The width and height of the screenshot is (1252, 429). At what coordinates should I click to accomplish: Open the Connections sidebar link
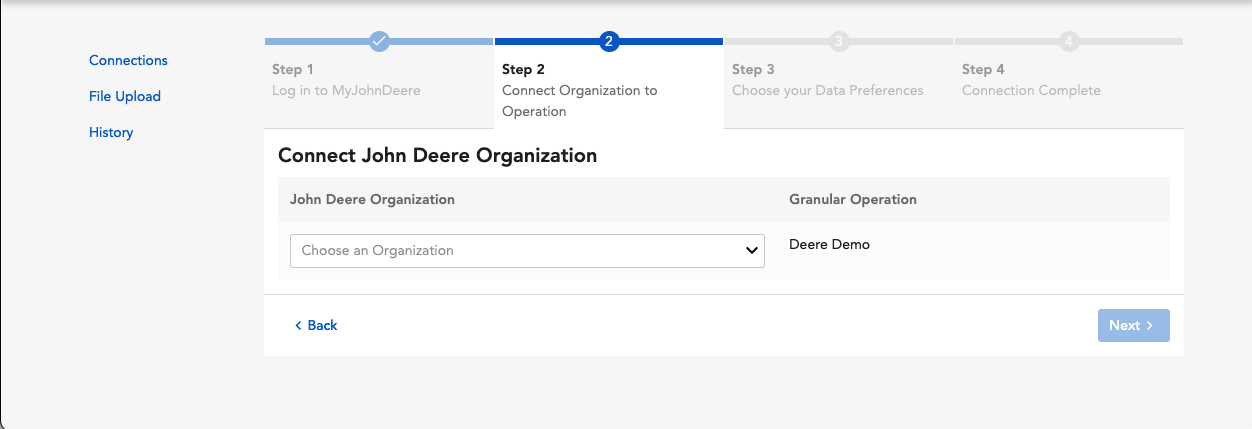point(128,61)
